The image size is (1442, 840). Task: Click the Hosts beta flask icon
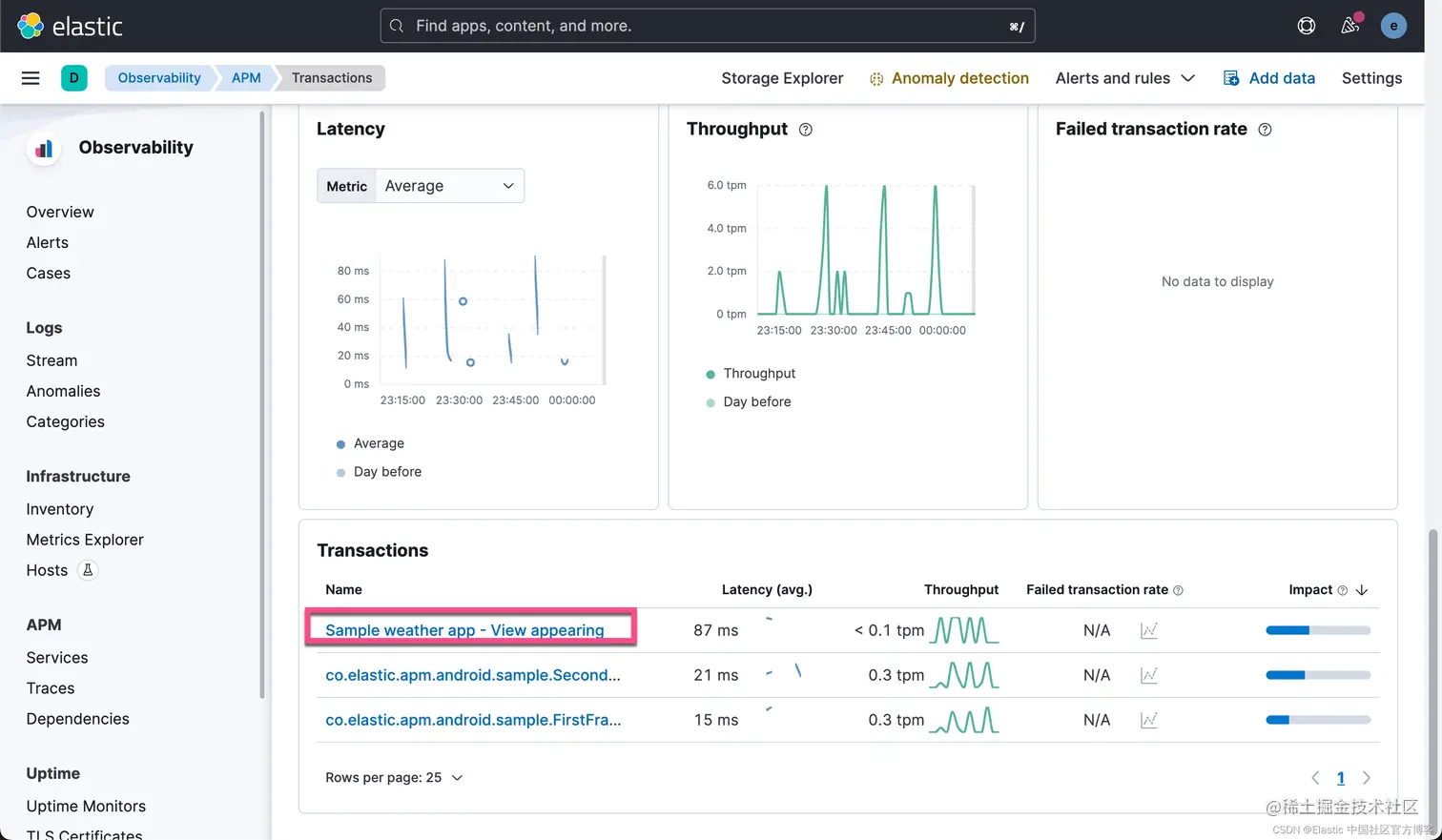pyautogui.click(x=88, y=570)
